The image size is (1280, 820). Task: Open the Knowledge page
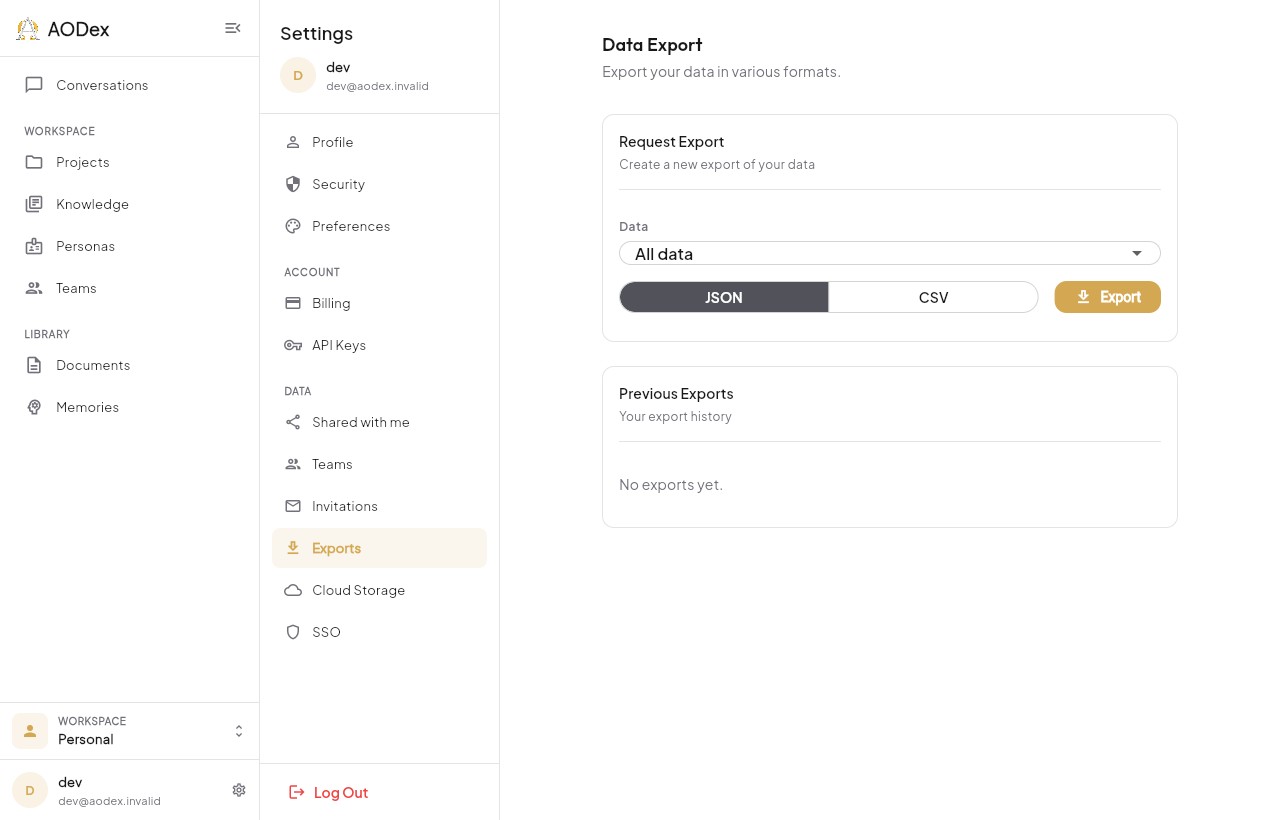pos(130,204)
